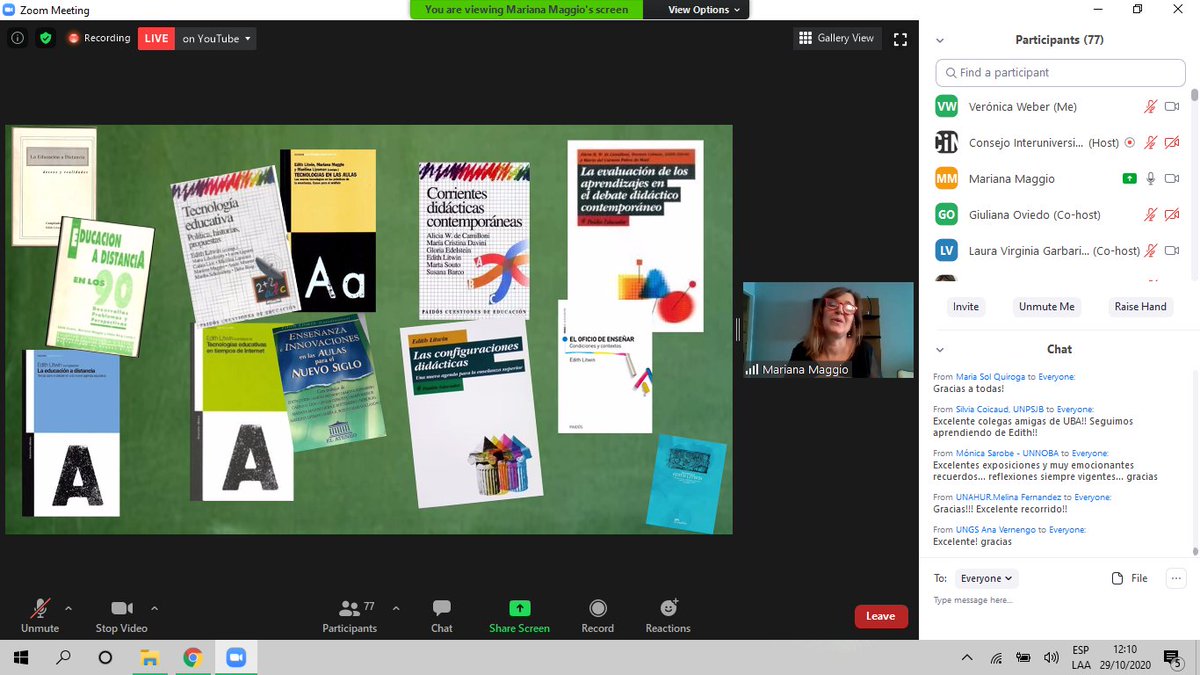Select Mariana Maggio in participant list
This screenshot has width=1200, height=675.
1060,179
